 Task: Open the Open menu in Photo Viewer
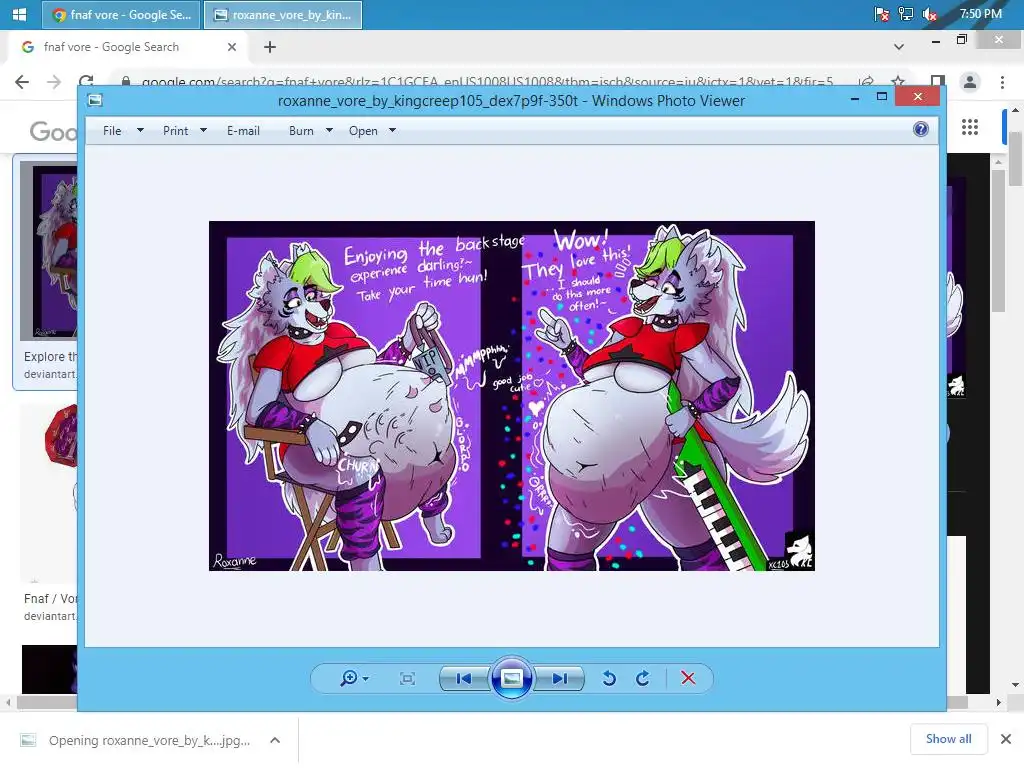[363, 131]
